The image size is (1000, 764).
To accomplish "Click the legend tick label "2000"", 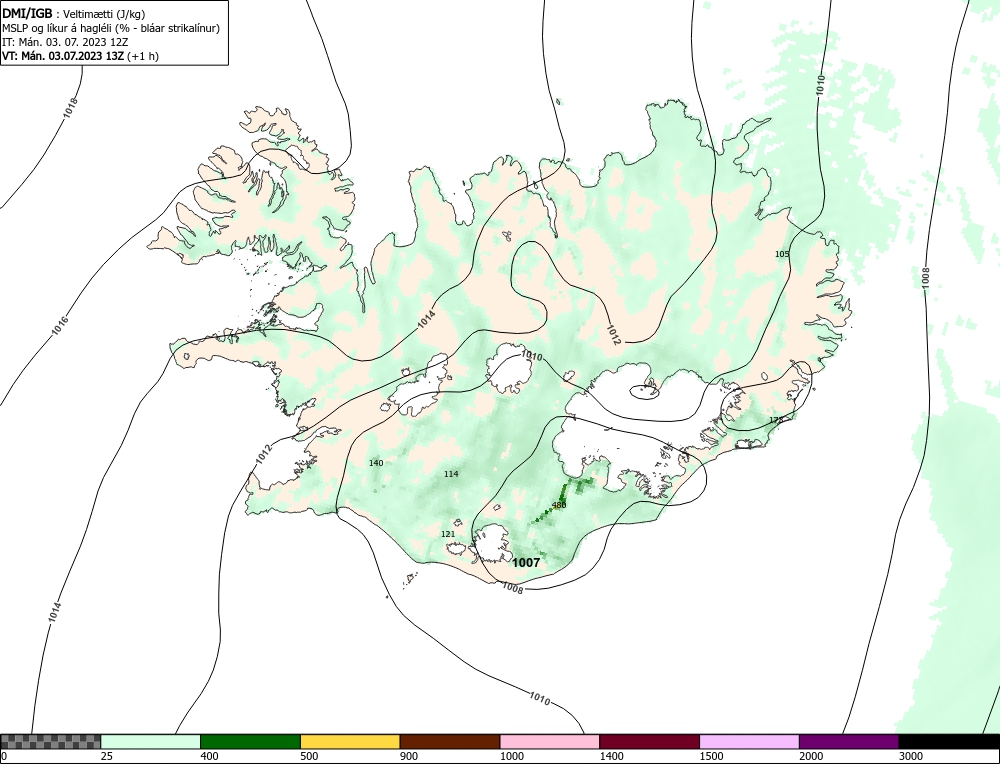I will click(811, 756).
